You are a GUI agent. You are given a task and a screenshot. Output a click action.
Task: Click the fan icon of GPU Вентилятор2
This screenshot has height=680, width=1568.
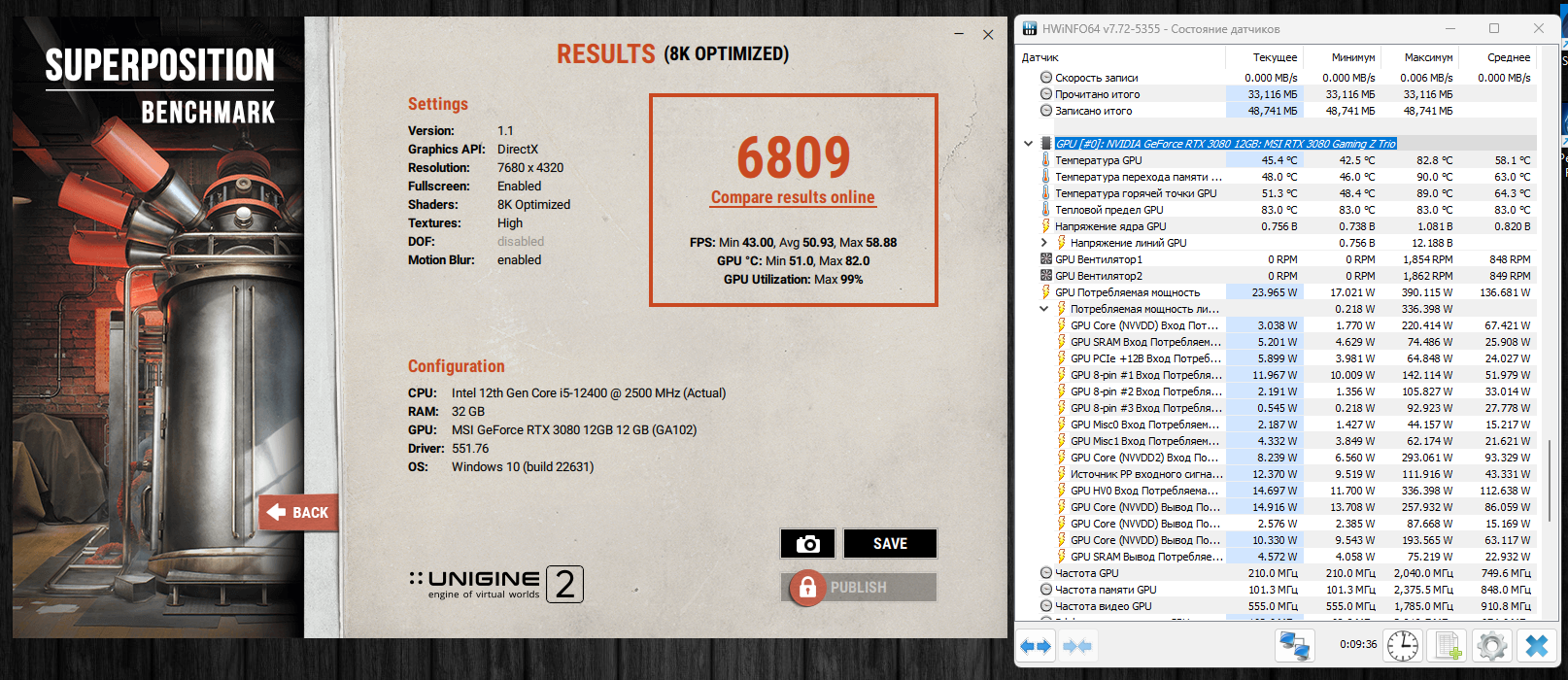tap(1046, 276)
